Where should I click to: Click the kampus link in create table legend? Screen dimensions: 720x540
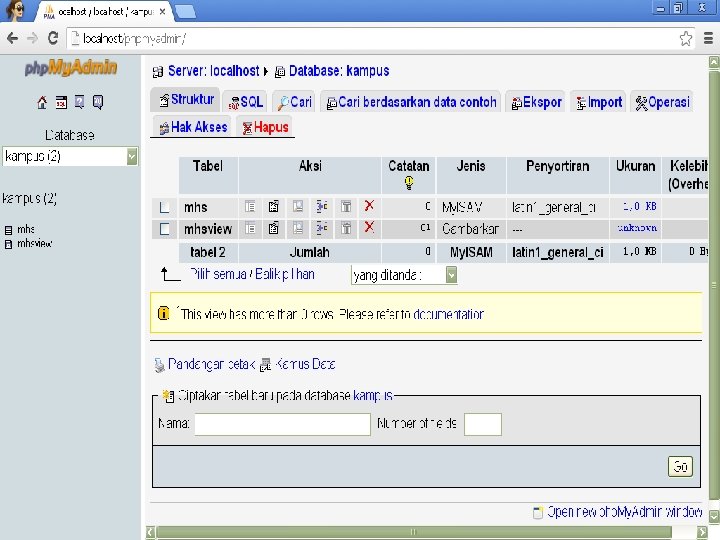(x=373, y=395)
